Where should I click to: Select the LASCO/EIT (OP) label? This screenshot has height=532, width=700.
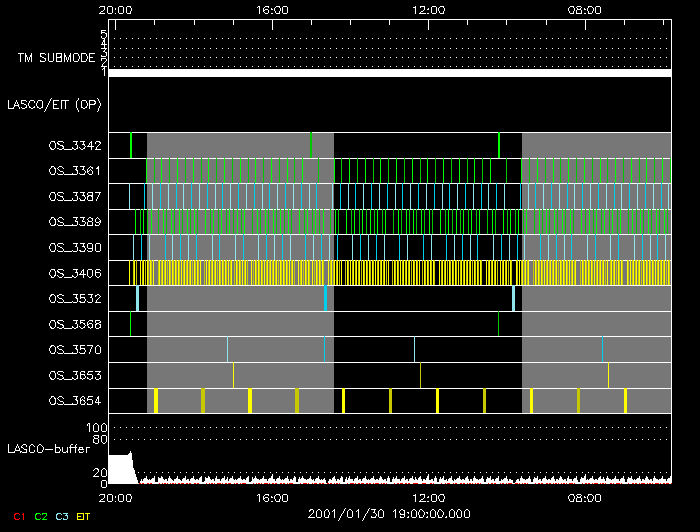[x=54, y=104]
